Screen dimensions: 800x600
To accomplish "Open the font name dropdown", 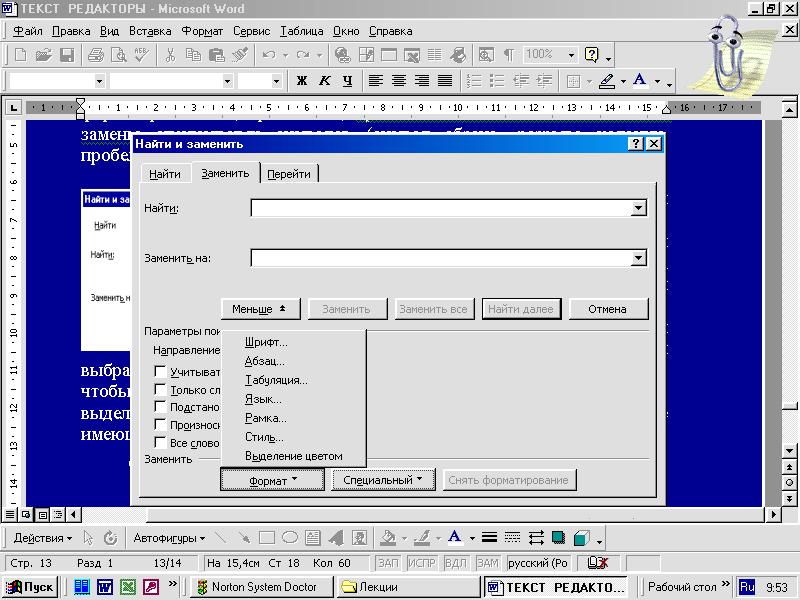I will [x=227, y=81].
